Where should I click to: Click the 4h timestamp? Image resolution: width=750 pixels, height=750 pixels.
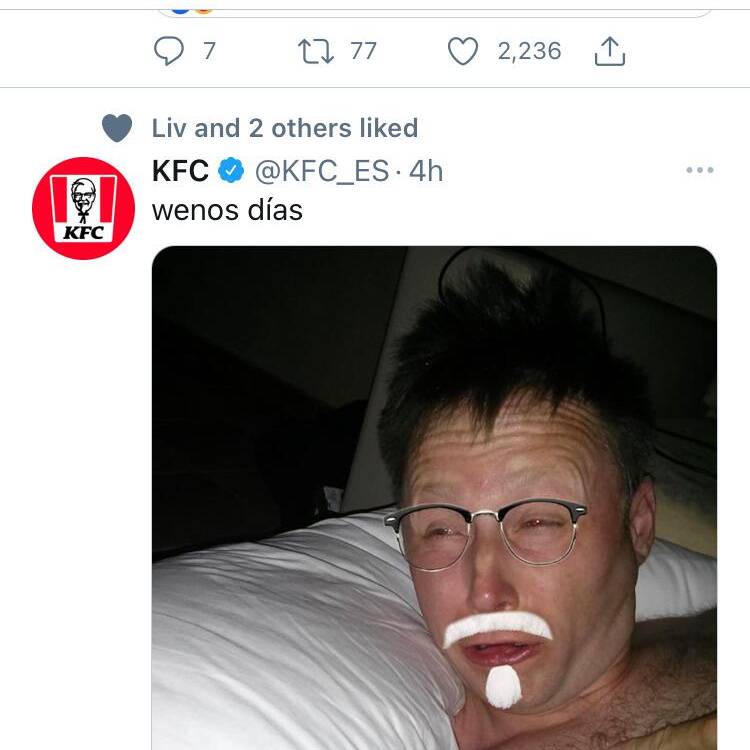(426, 171)
